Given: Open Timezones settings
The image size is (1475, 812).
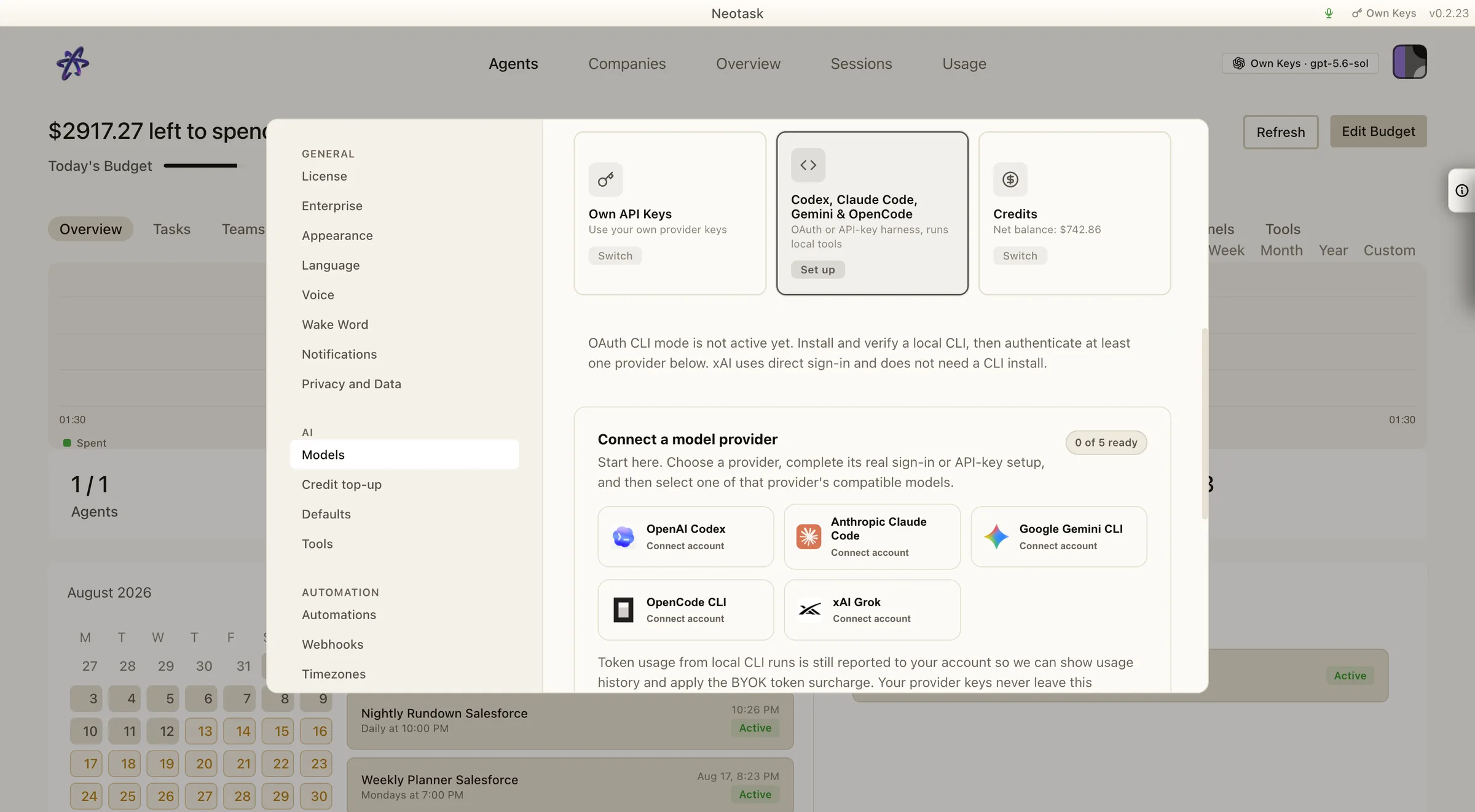Looking at the screenshot, I should (404, 674).
